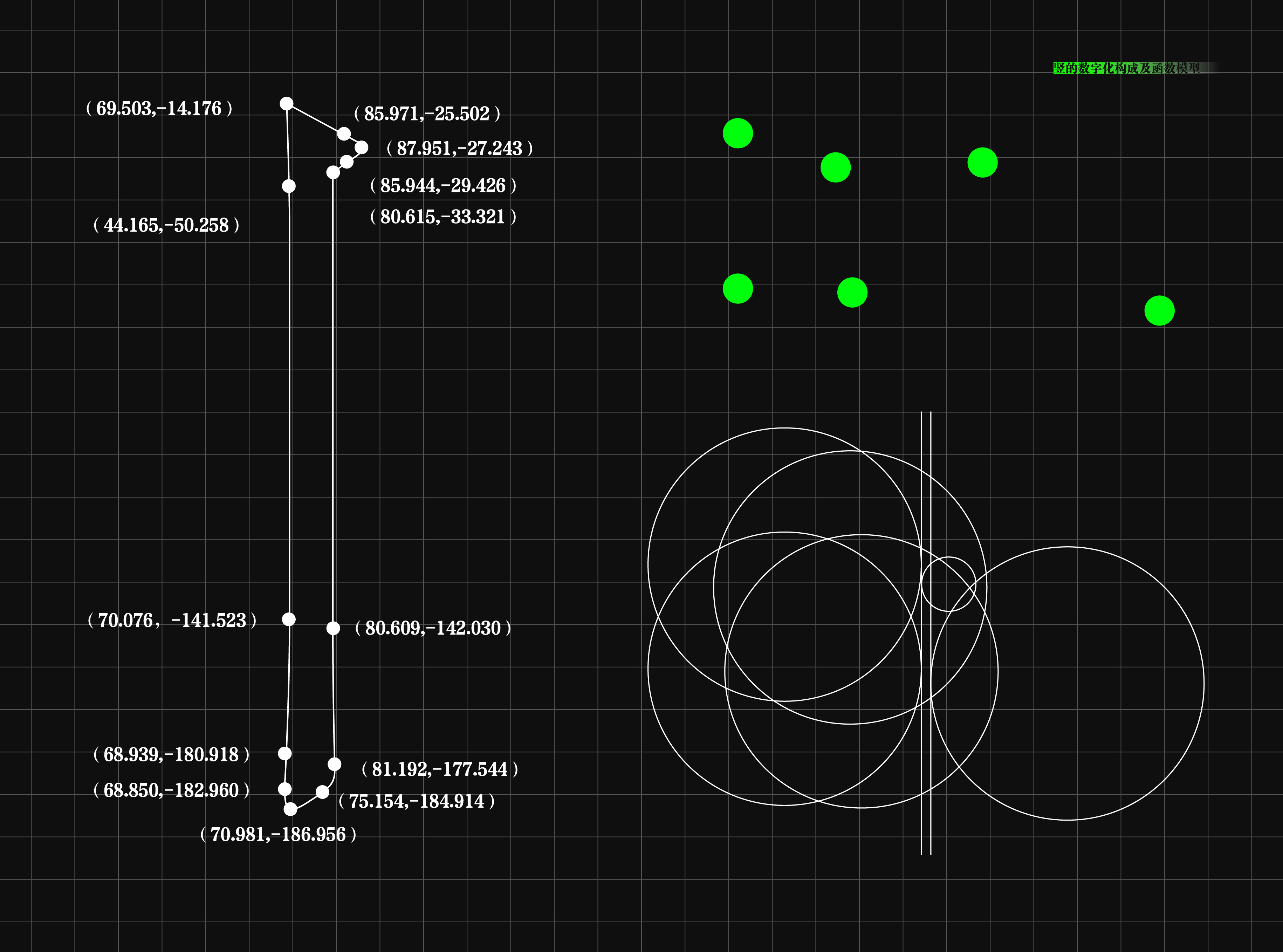Click the coordinate label (80.615,-33.321)
Image resolution: width=1283 pixels, height=952 pixels.
[x=443, y=217]
